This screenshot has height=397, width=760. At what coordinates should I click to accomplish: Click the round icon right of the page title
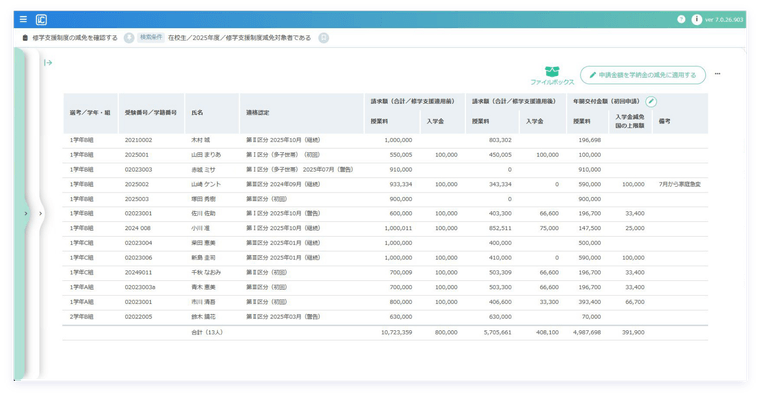(x=129, y=38)
